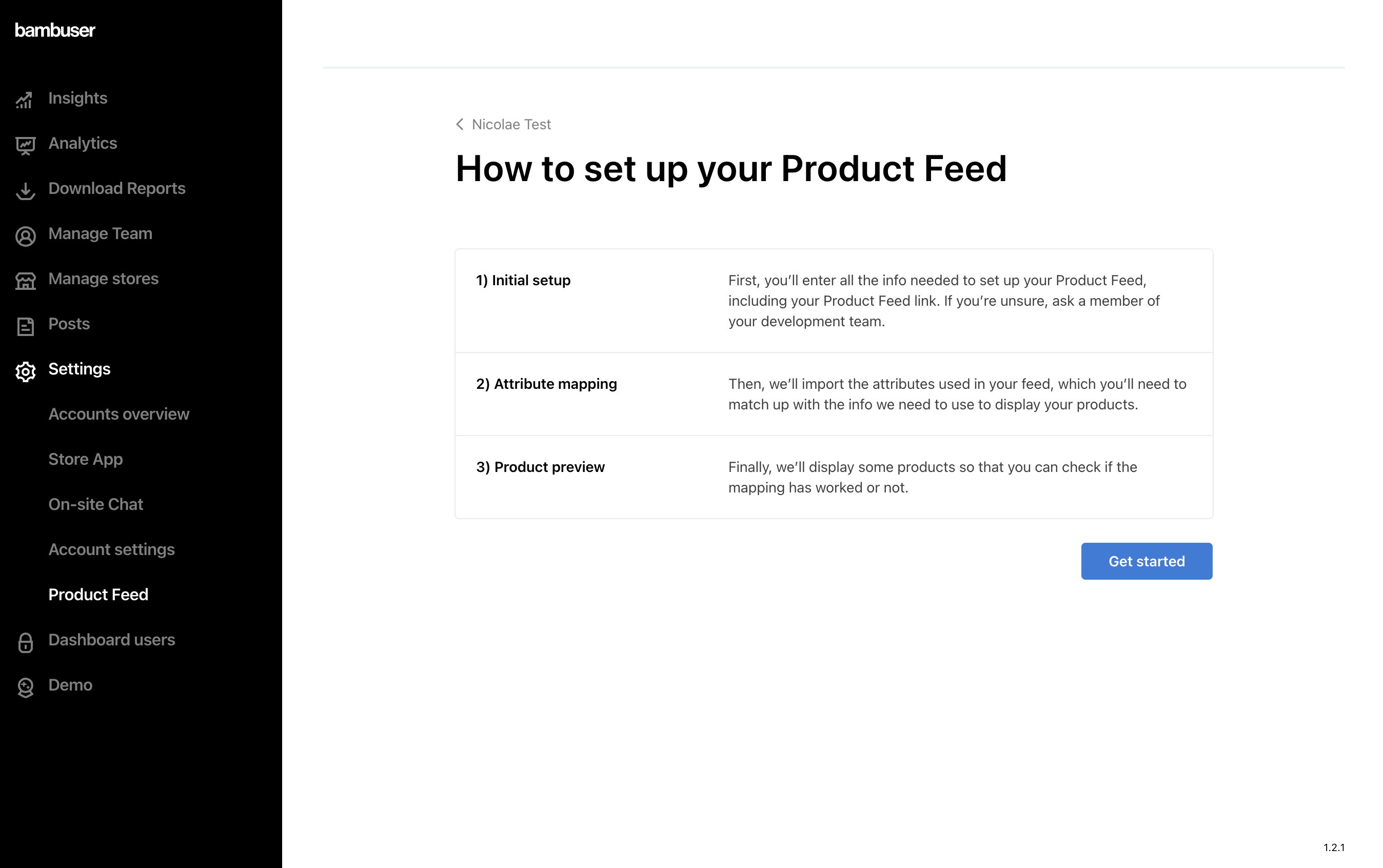Screen dimensions: 1383x868
Task: Click the Settings gear icon
Action: [x=25, y=371]
